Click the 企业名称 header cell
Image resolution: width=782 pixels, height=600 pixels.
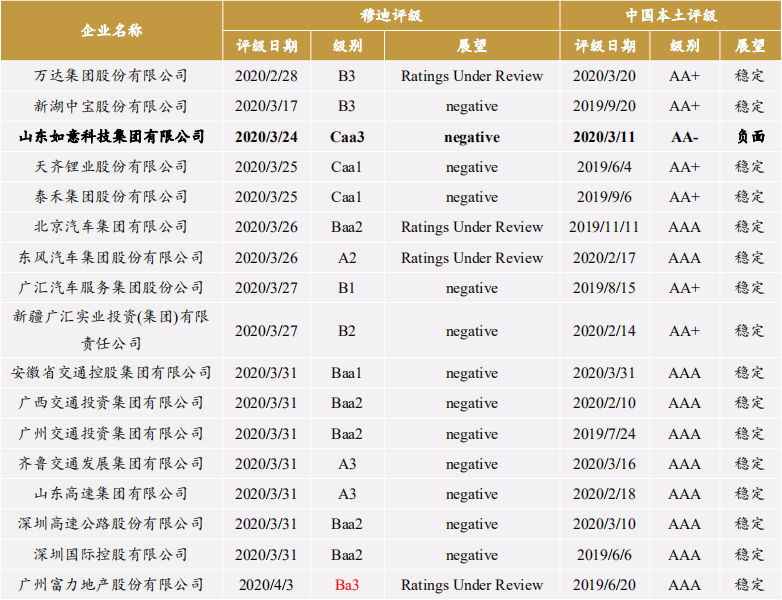pos(111,30)
